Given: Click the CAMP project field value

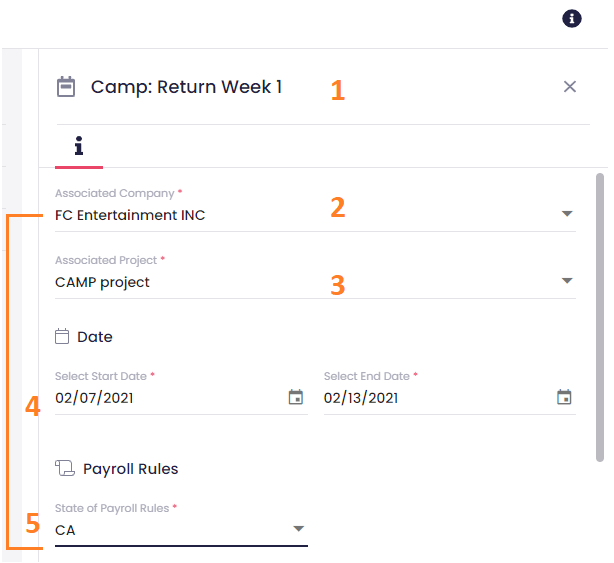Looking at the screenshot, I should (x=102, y=282).
